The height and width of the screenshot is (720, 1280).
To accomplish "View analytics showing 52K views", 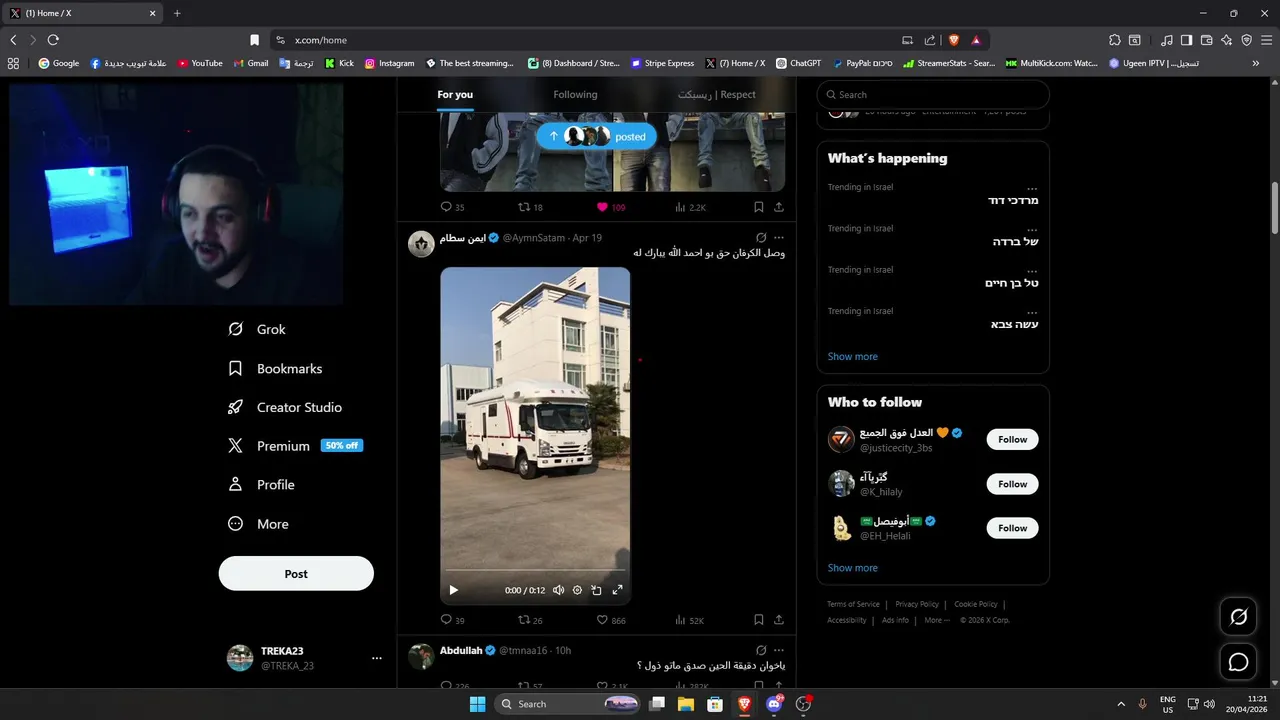I will 690,620.
